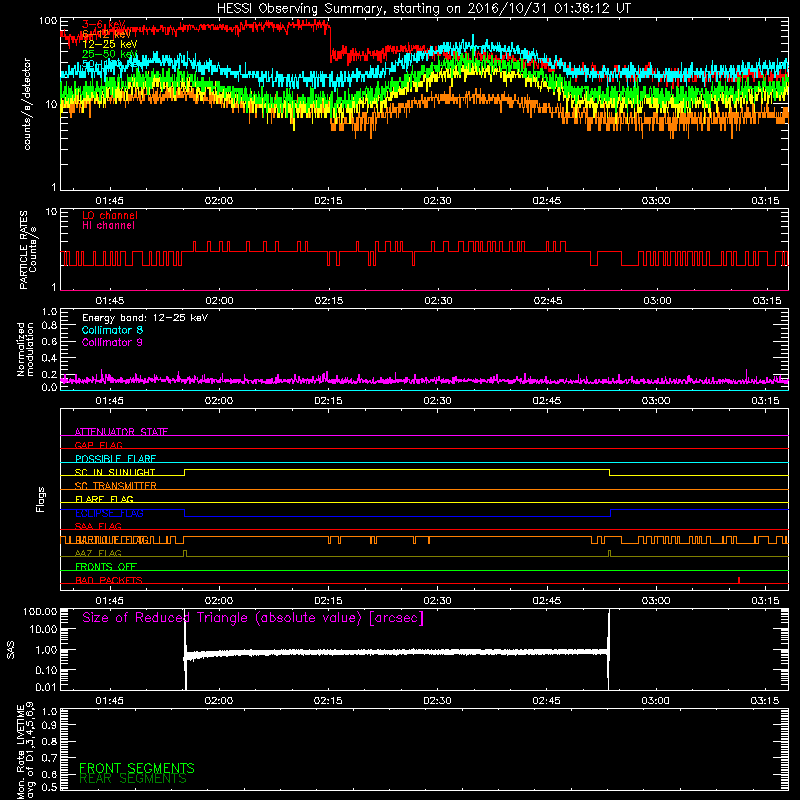Select the AAZ FLAG label
Viewport: 800px width, 800px height.
tap(98, 553)
